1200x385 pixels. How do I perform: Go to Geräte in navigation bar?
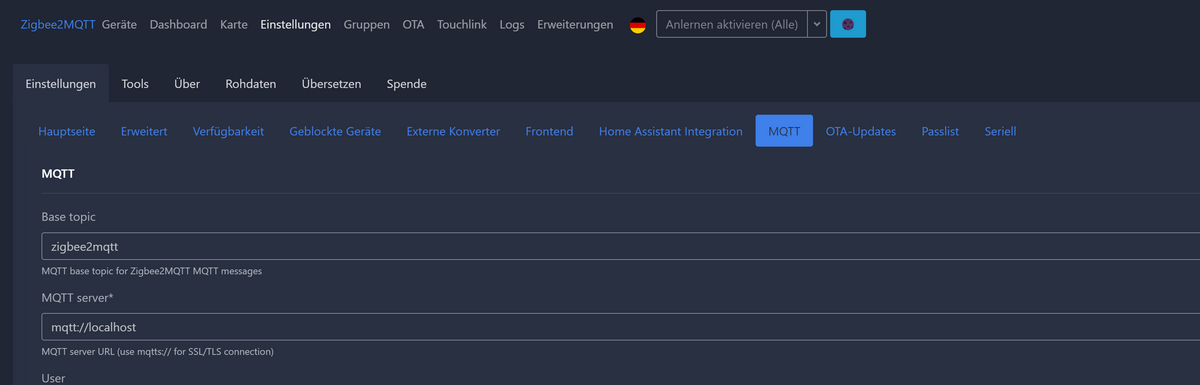point(120,25)
